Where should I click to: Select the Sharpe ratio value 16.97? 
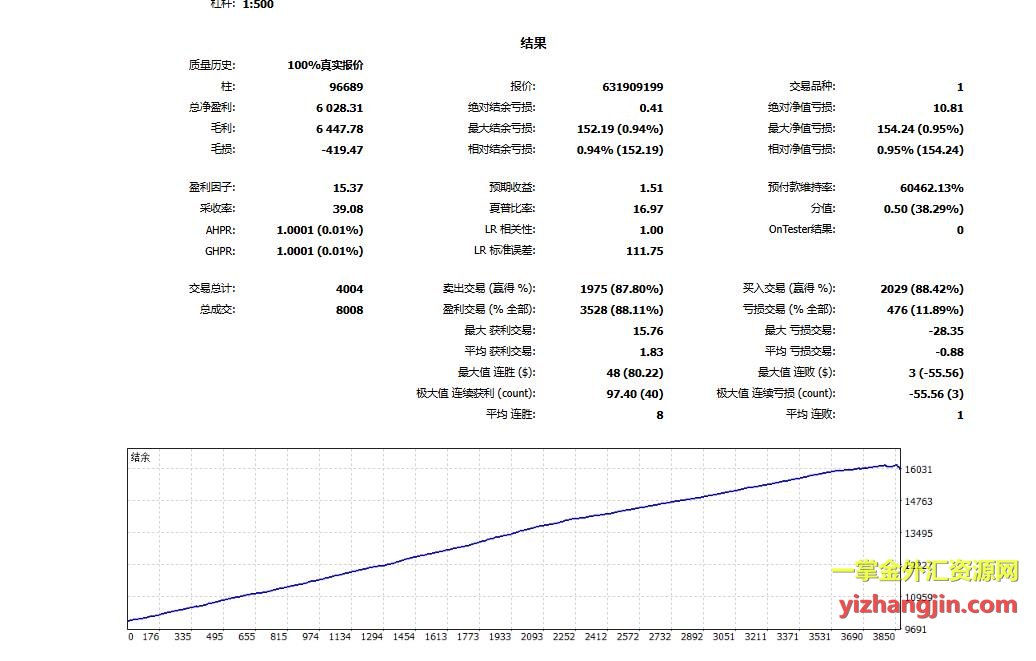pos(647,209)
